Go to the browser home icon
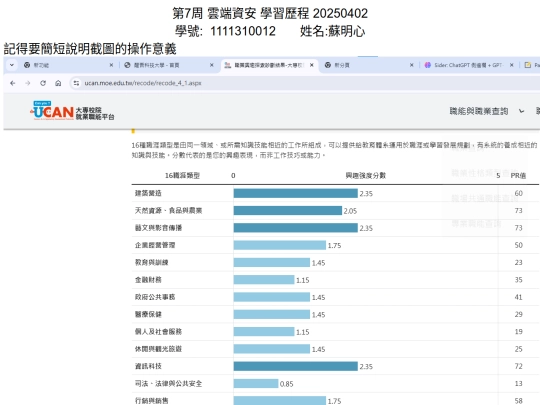 click(58, 83)
